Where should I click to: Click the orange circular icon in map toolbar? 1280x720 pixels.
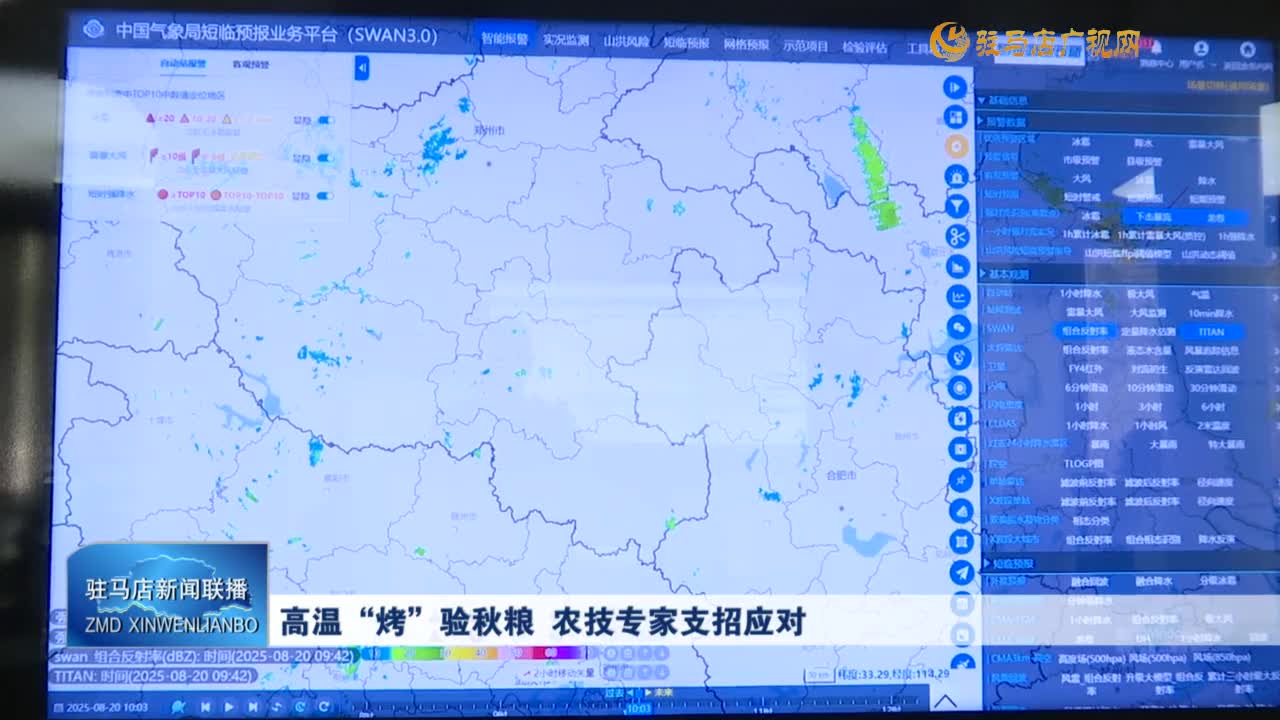click(x=957, y=146)
